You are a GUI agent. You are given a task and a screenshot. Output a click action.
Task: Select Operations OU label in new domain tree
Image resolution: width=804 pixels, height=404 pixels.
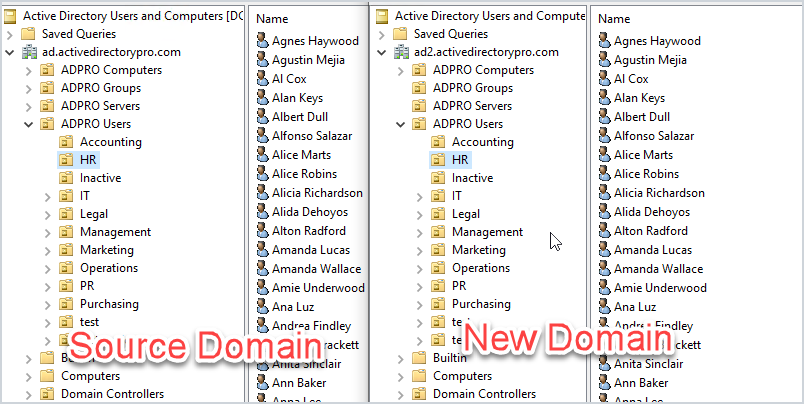(x=481, y=268)
